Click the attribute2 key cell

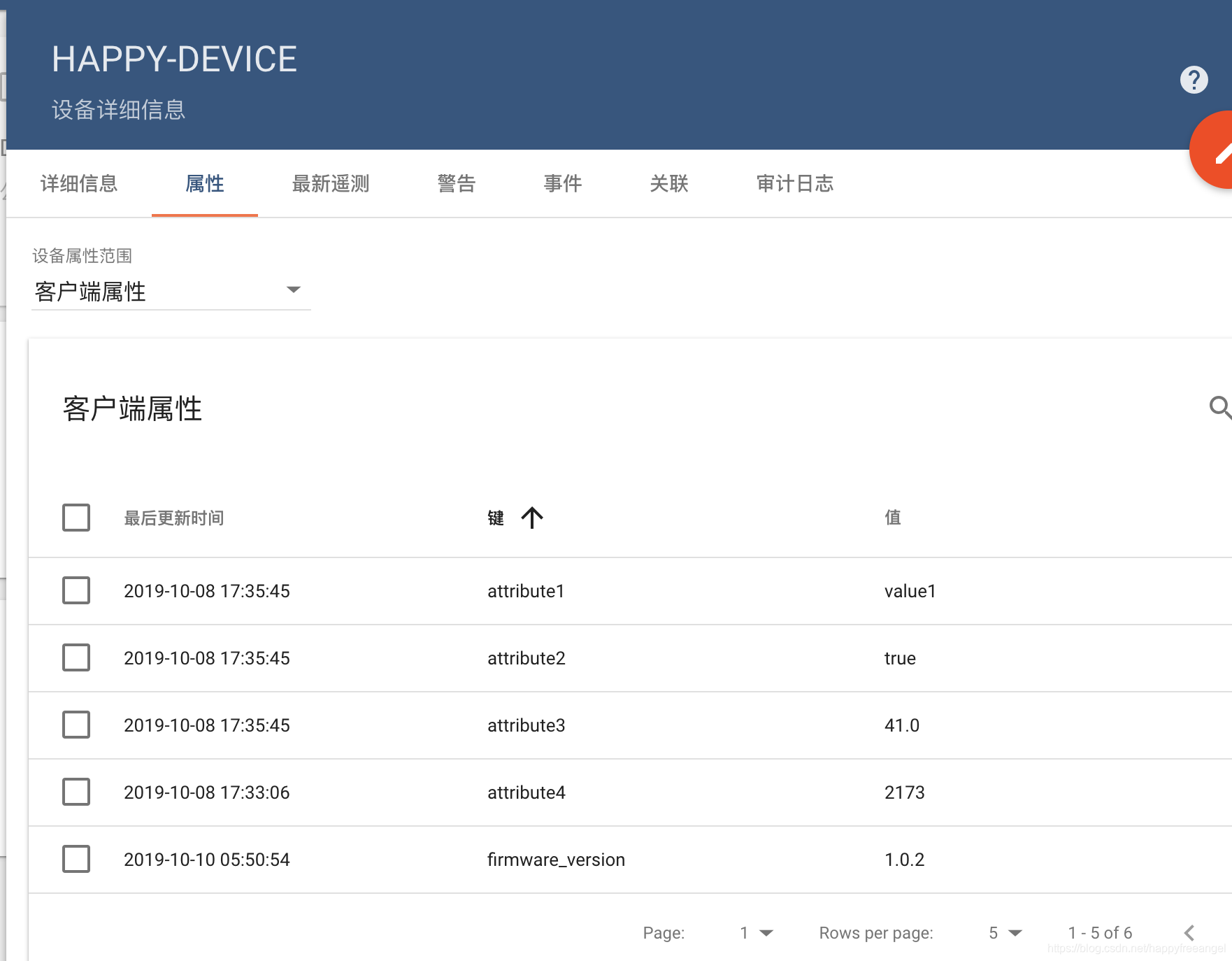tap(527, 658)
